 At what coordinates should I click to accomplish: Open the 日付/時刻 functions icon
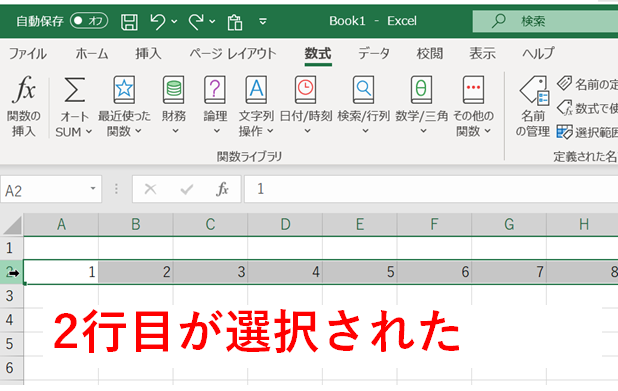point(305,90)
